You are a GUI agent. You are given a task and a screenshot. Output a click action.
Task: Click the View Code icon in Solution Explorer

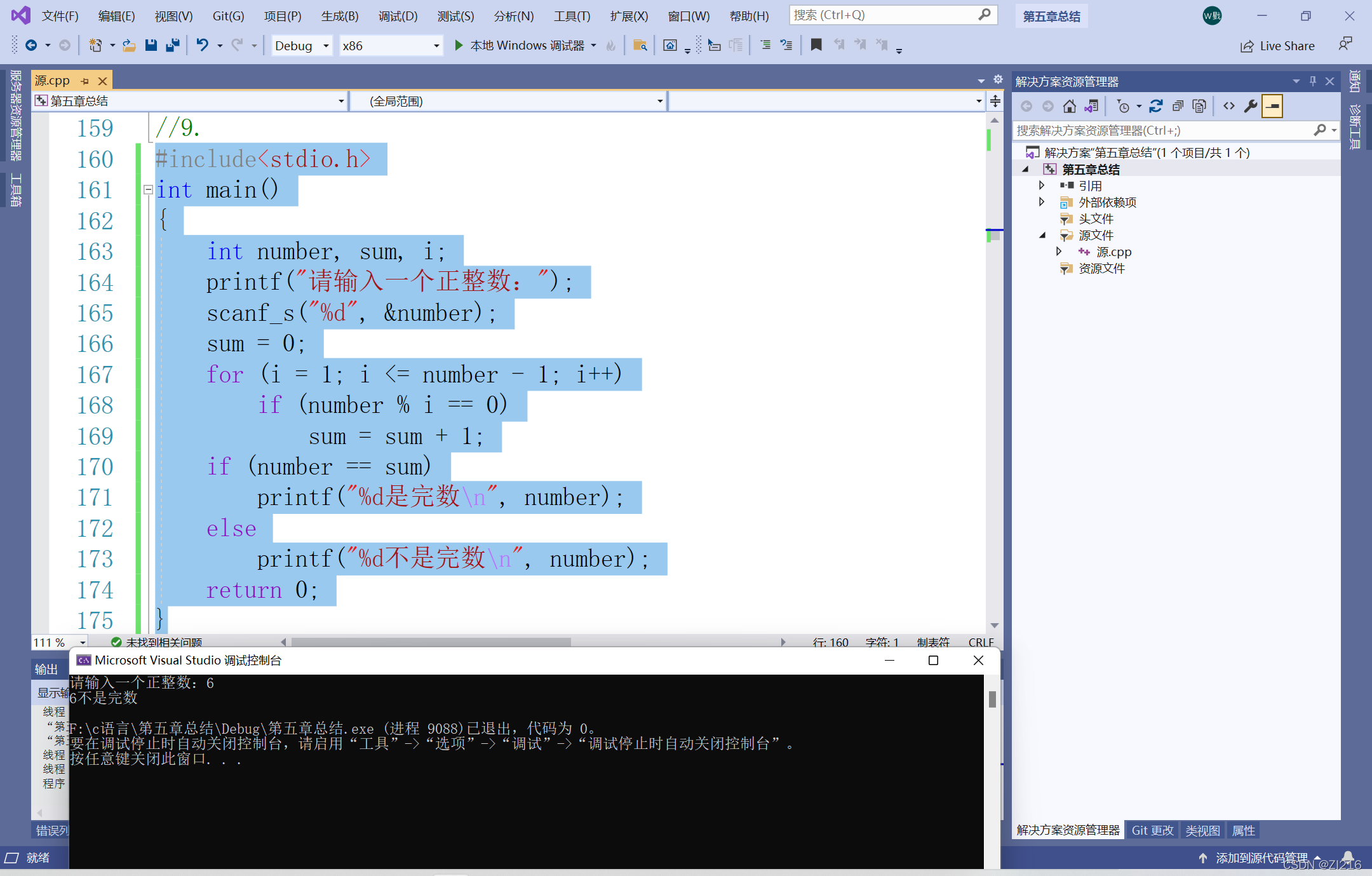click(1229, 106)
